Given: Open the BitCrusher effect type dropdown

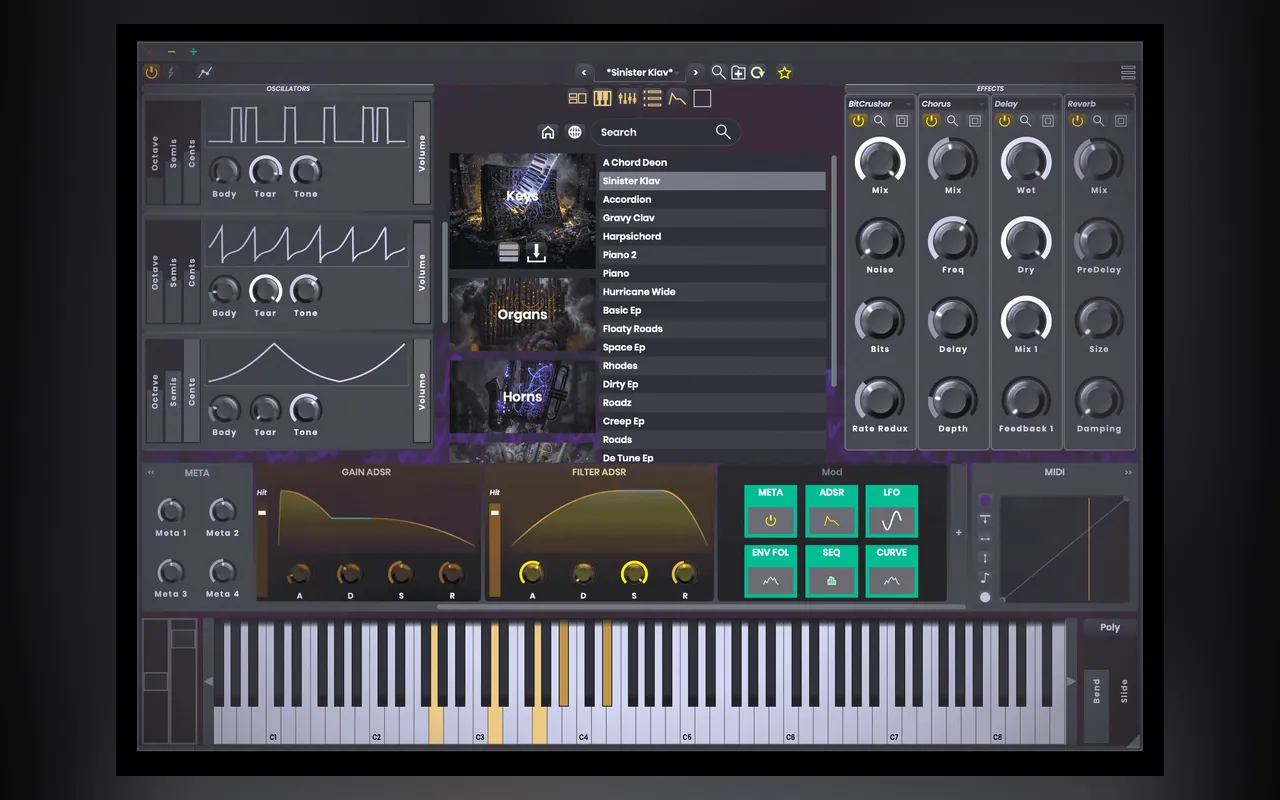Looking at the screenshot, I should 880,104.
